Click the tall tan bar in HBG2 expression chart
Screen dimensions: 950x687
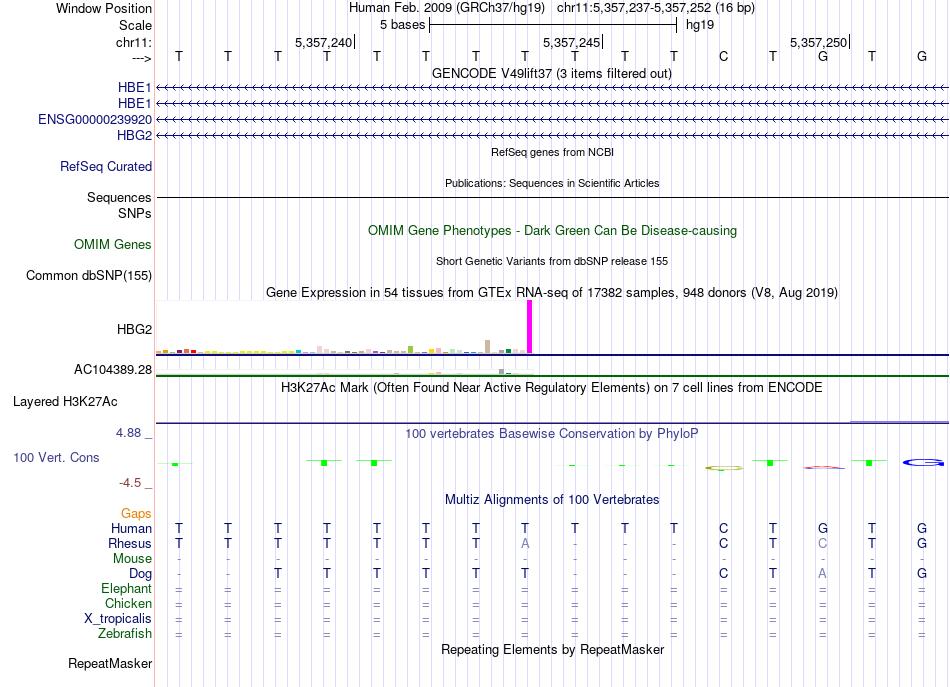488,347
